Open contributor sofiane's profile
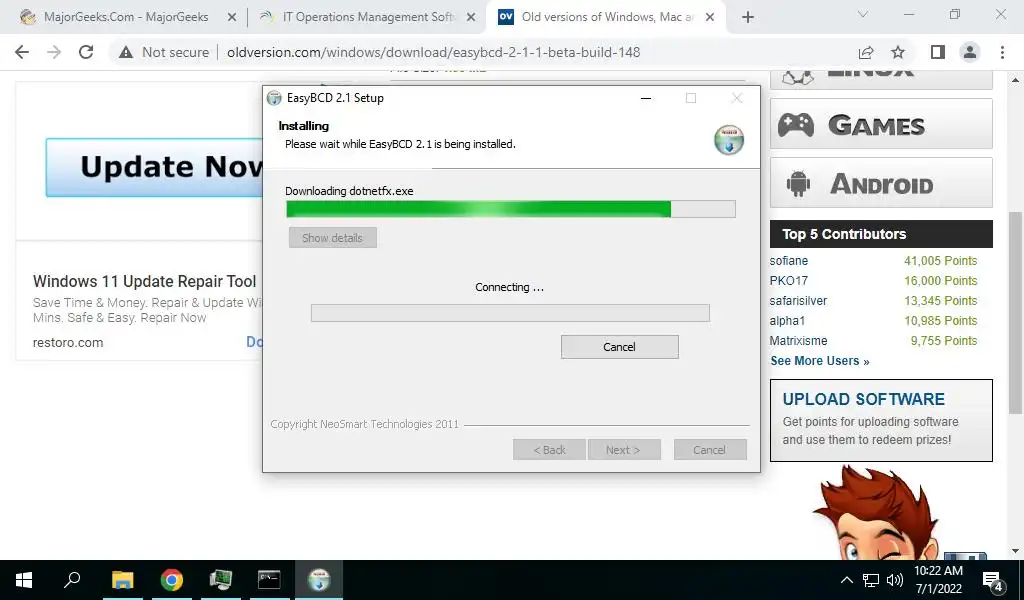The width and height of the screenshot is (1024, 600). [789, 261]
